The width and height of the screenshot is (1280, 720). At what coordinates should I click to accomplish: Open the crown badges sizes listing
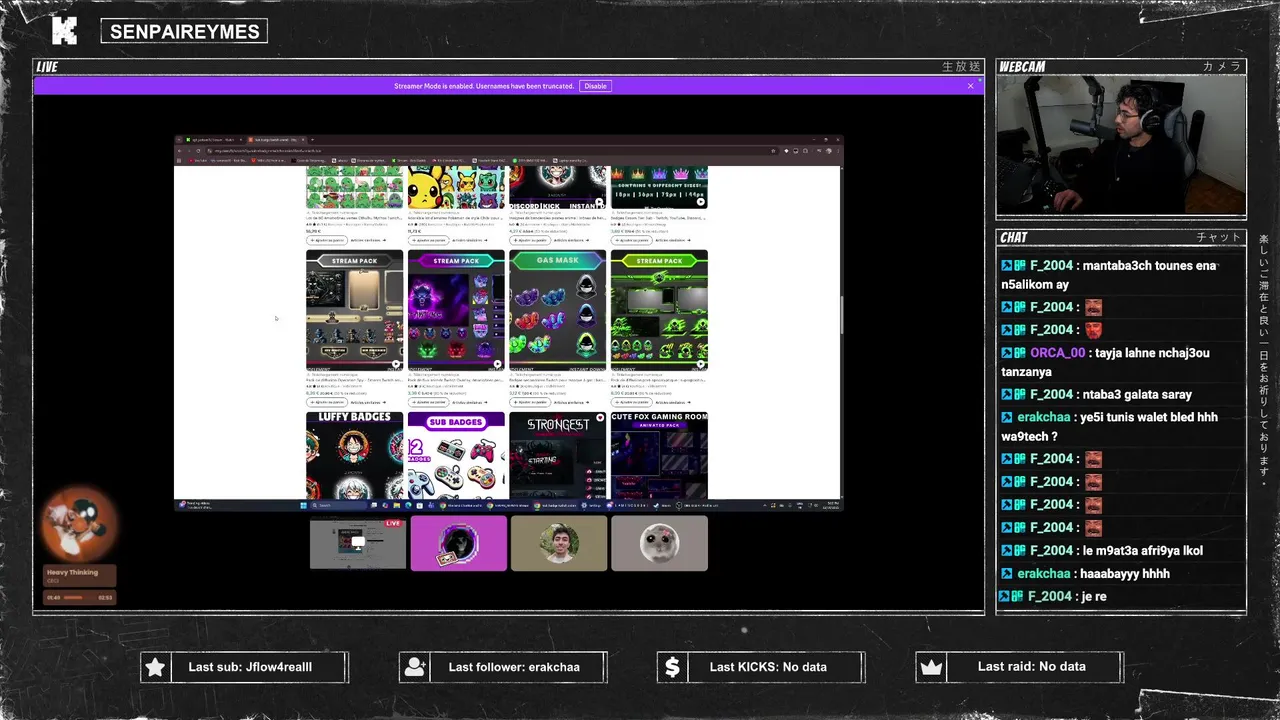[x=659, y=187]
